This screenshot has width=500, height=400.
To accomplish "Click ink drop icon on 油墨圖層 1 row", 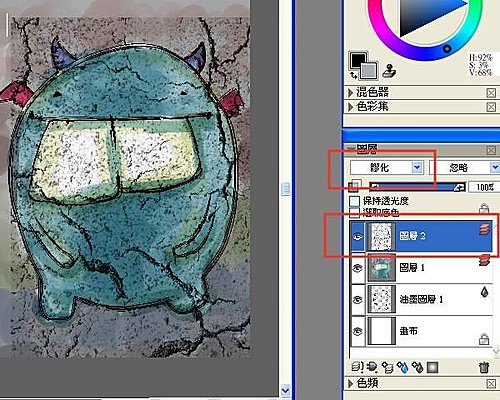I will (485, 292).
